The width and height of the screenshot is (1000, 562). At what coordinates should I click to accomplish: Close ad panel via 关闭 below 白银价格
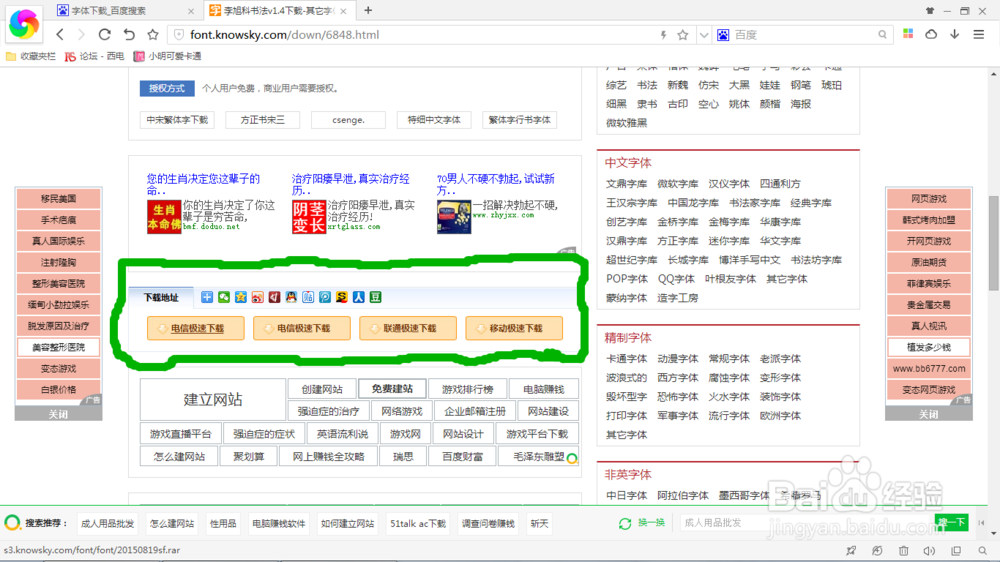[58, 414]
